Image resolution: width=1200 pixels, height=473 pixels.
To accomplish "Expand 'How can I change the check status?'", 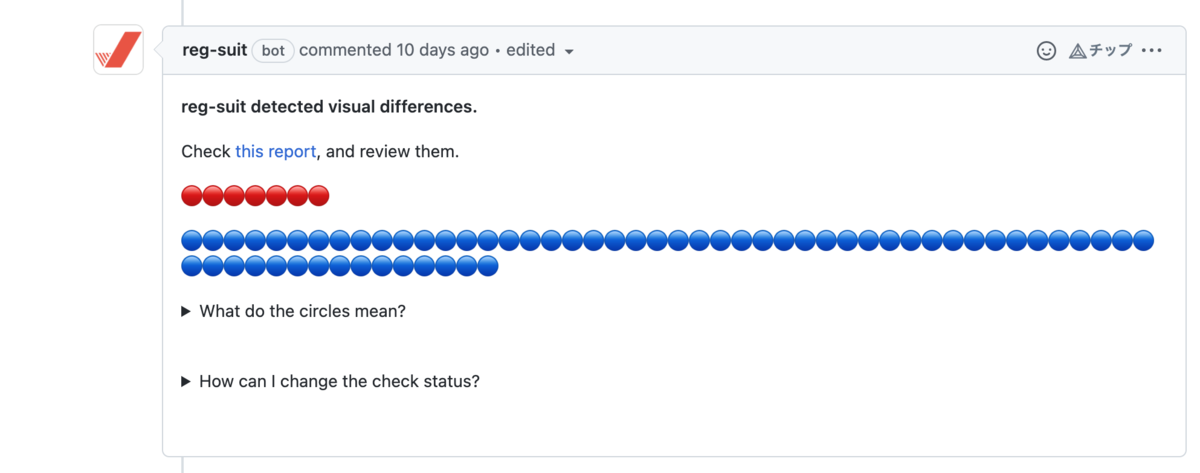I will pos(331,381).
